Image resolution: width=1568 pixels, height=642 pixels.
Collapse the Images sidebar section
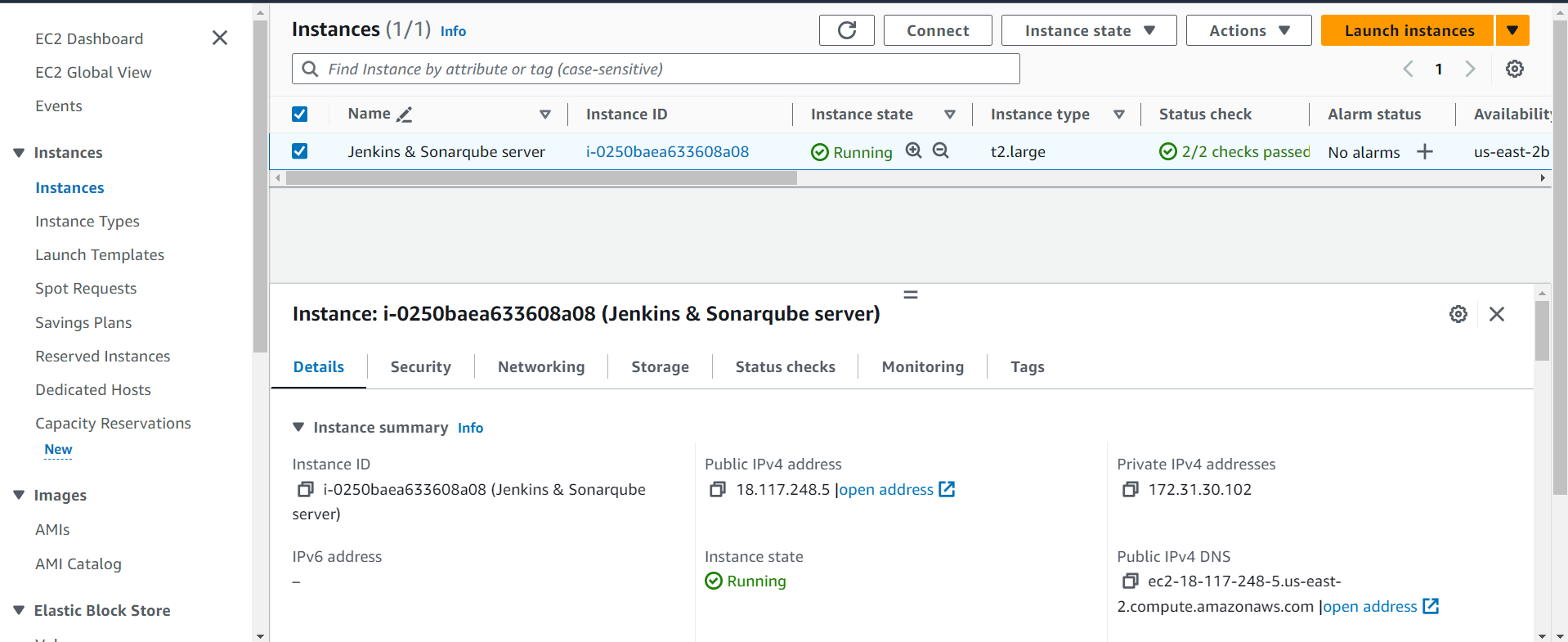tap(19, 495)
